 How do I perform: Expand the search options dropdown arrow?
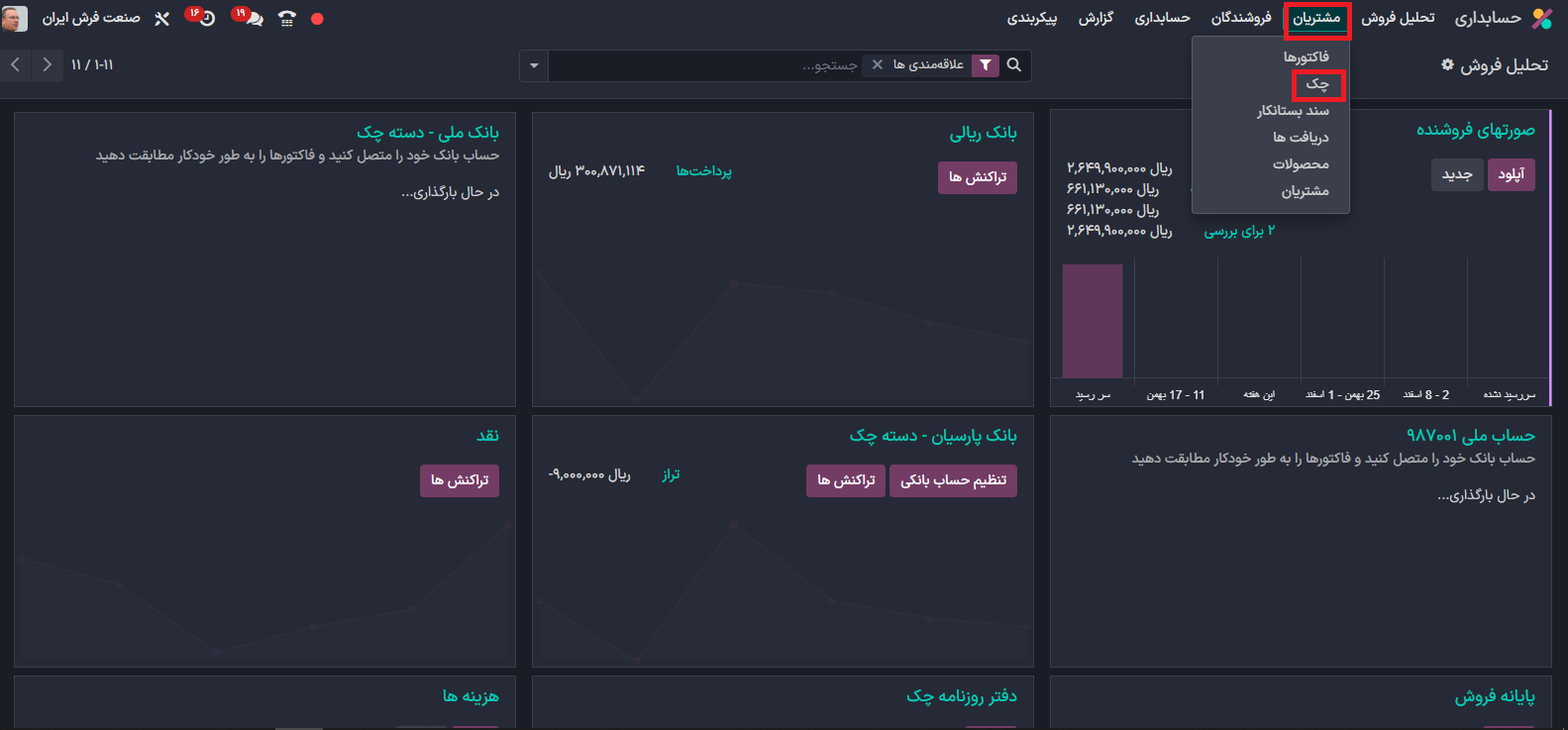(534, 65)
